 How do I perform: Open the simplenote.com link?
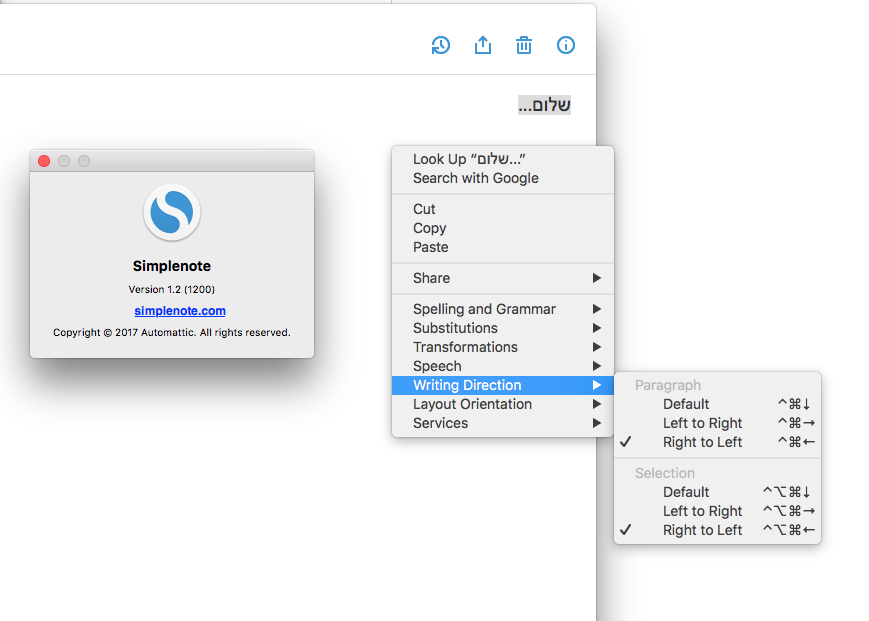[179, 311]
